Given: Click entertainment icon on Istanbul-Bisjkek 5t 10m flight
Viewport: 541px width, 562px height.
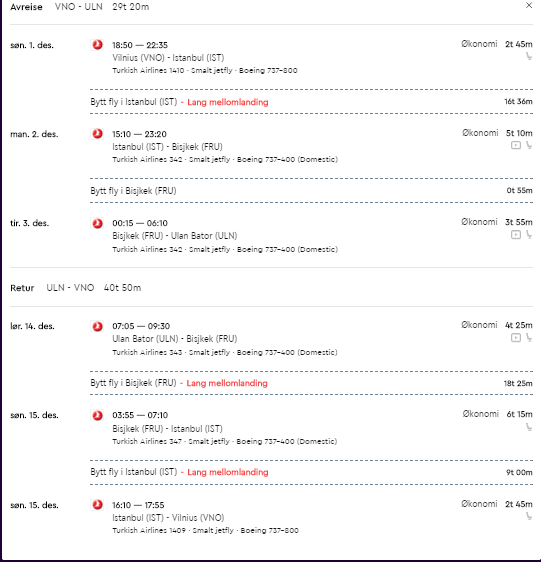Looking at the screenshot, I should pyautogui.click(x=516, y=145).
